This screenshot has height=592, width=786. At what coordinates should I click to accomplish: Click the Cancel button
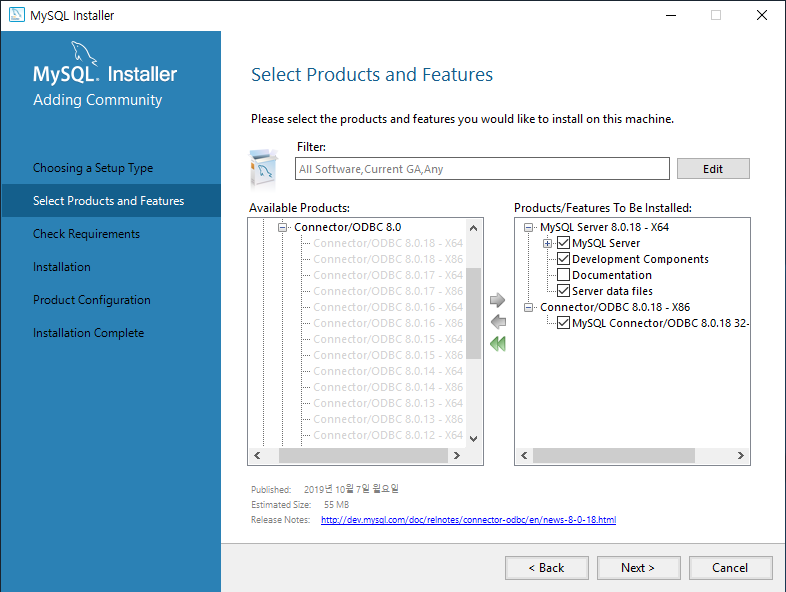(x=730, y=568)
